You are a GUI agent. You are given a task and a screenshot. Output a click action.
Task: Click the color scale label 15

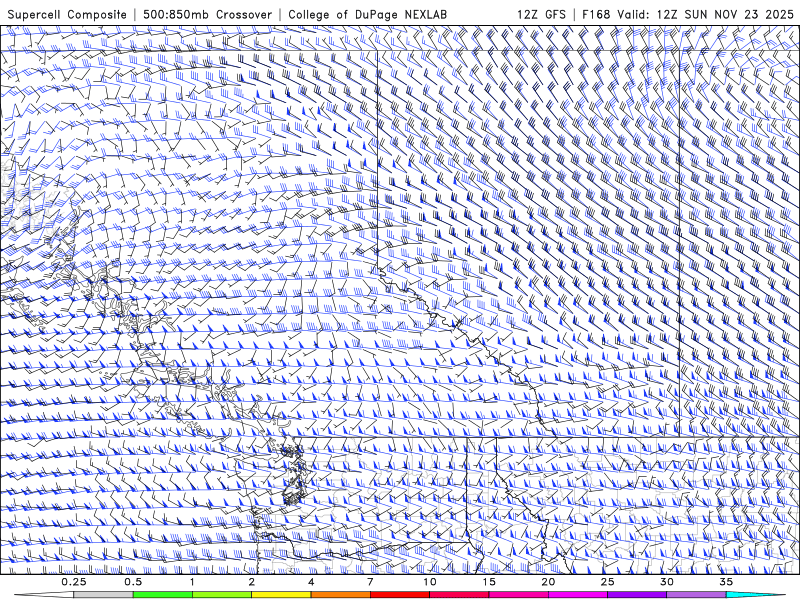click(489, 582)
